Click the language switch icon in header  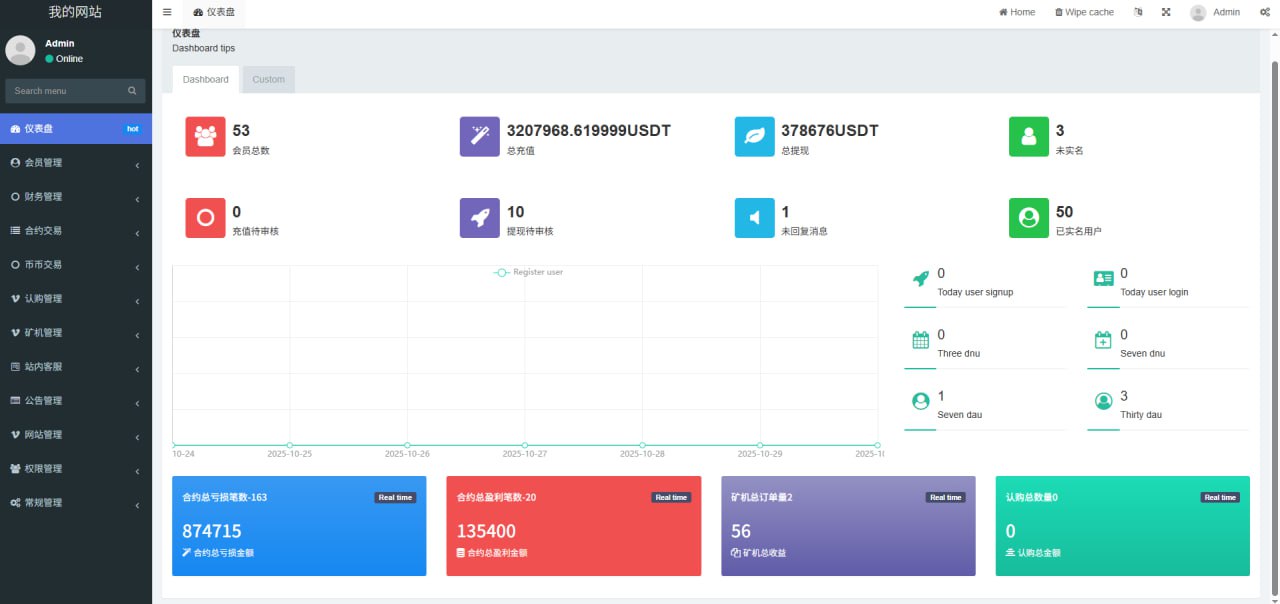[1138, 13]
